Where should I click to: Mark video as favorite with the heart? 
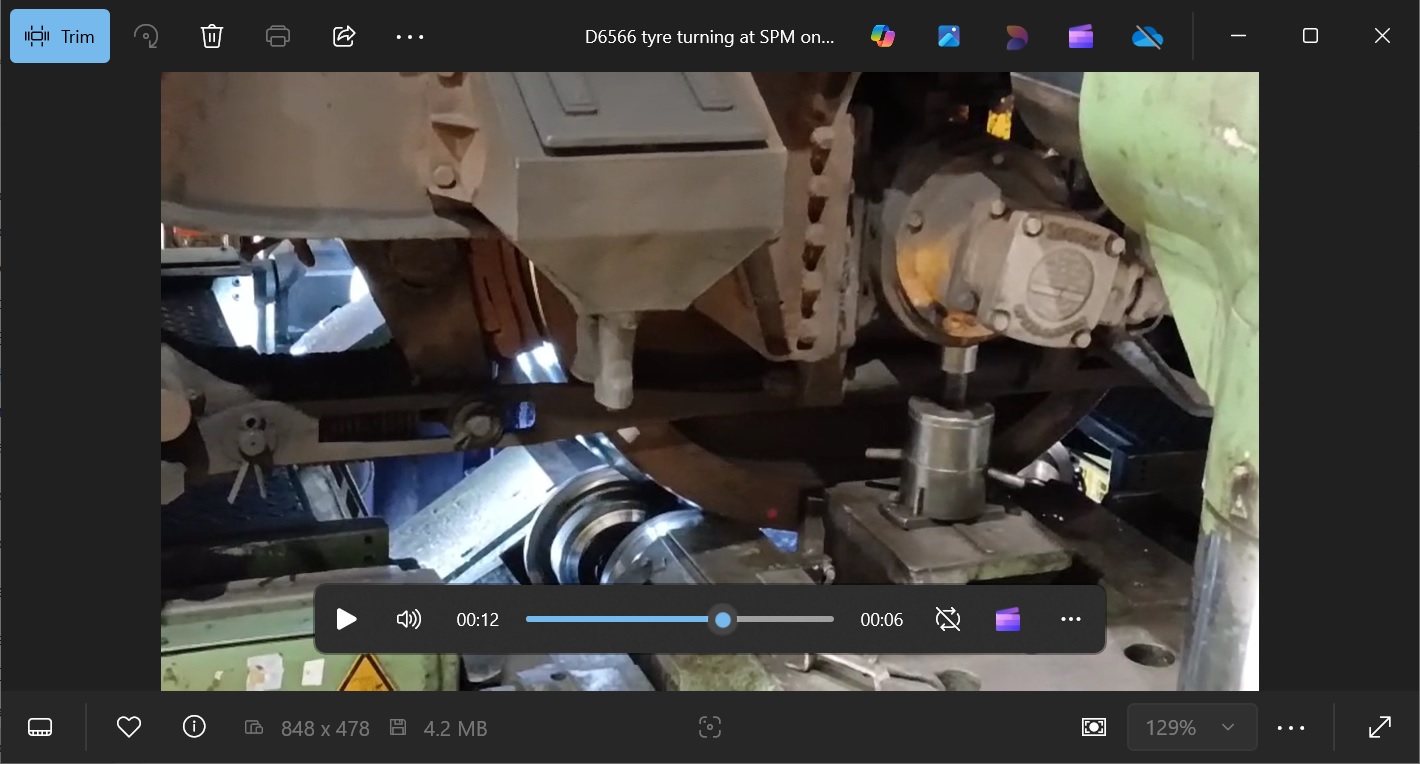pyautogui.click(x=129, y=727)
